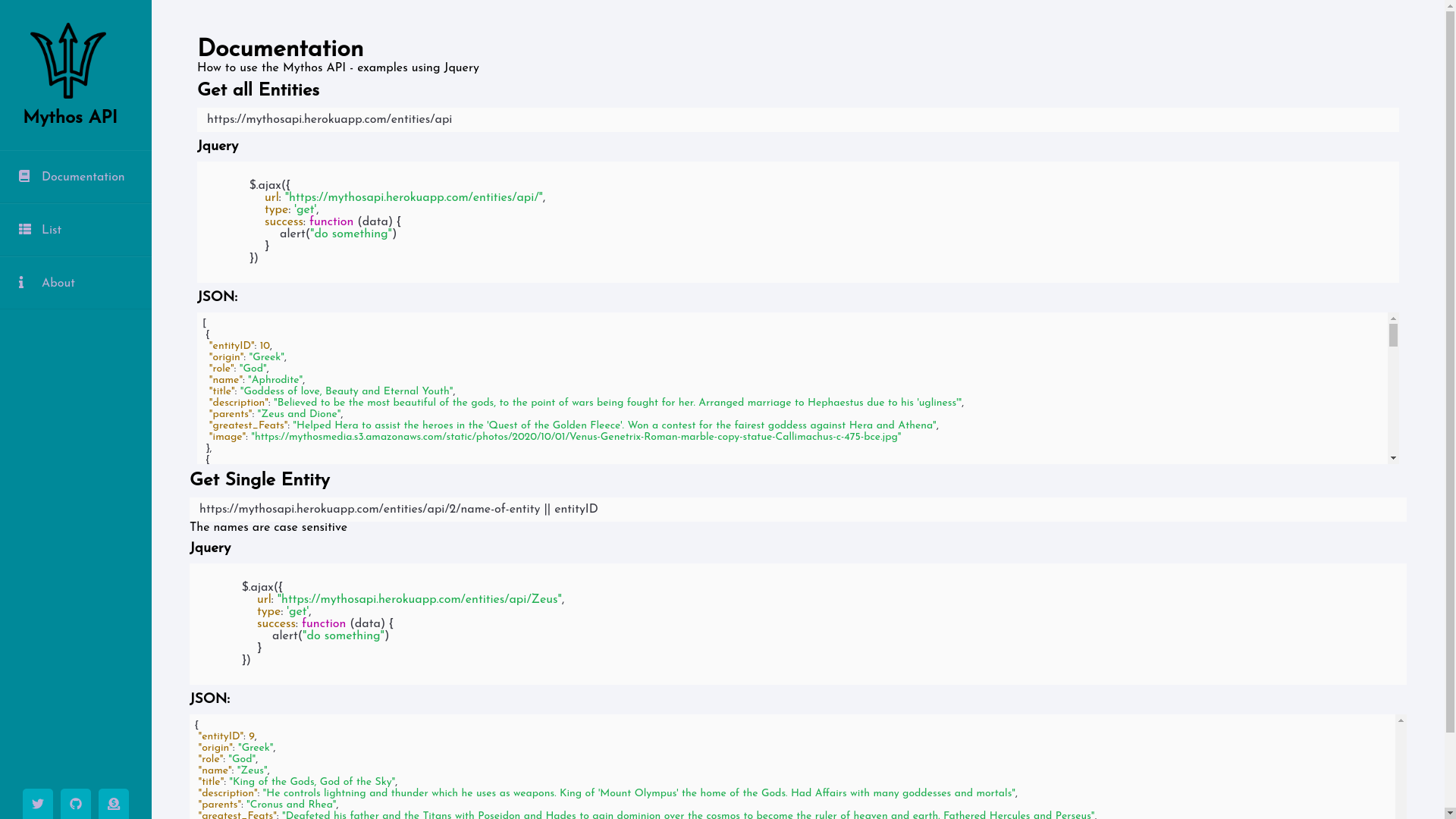Open the Twitter link icon in sidebar
This screenshot has width=1456, height=819.
38,804
